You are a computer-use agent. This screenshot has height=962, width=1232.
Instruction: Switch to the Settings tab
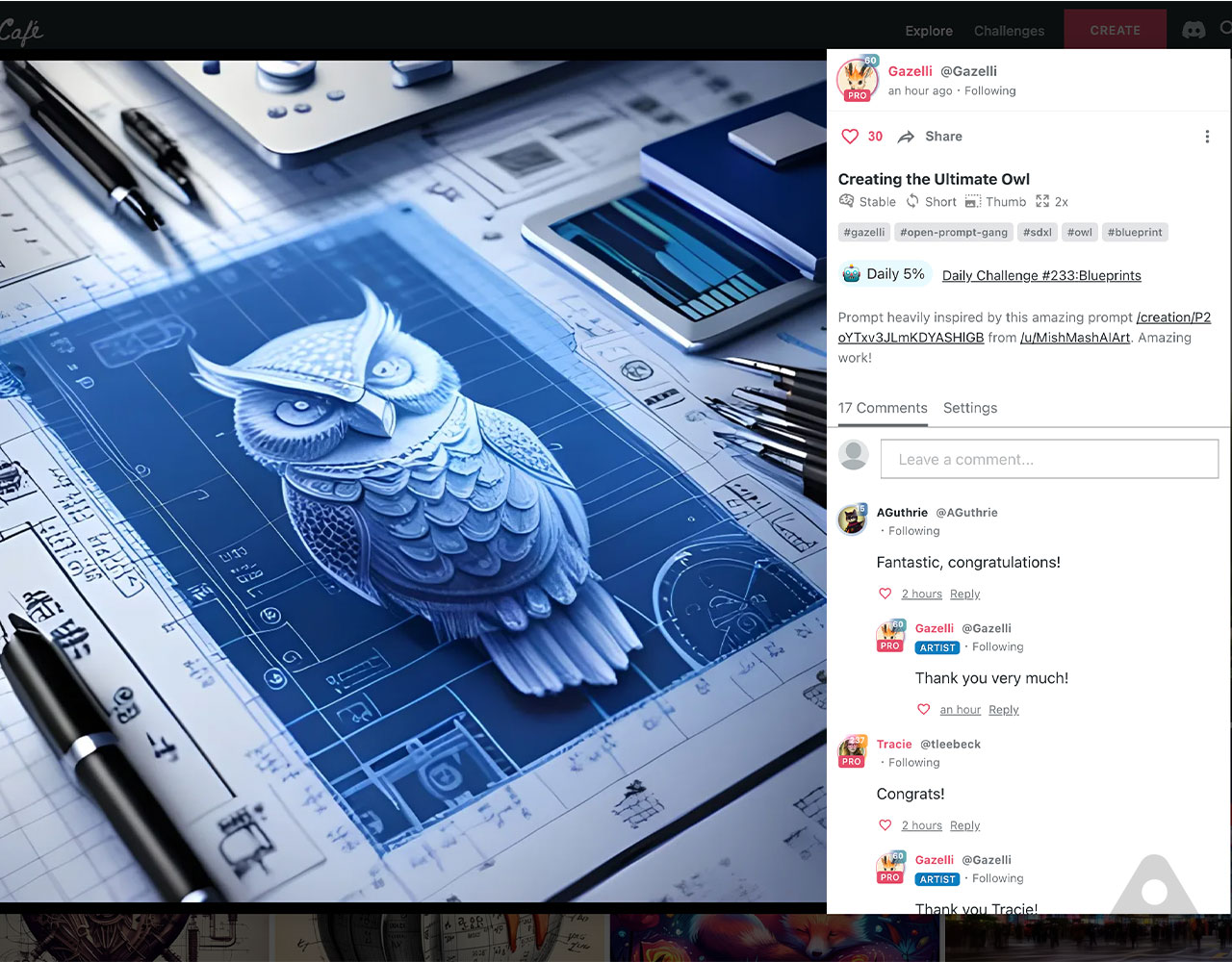click(x=969, y=408)
